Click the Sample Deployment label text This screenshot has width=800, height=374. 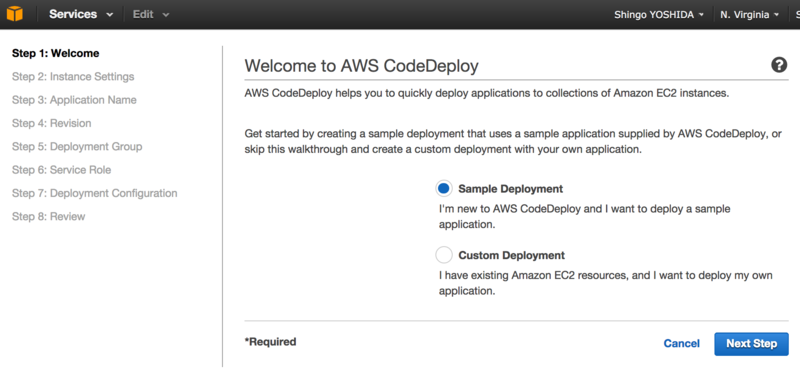[511, 189]
